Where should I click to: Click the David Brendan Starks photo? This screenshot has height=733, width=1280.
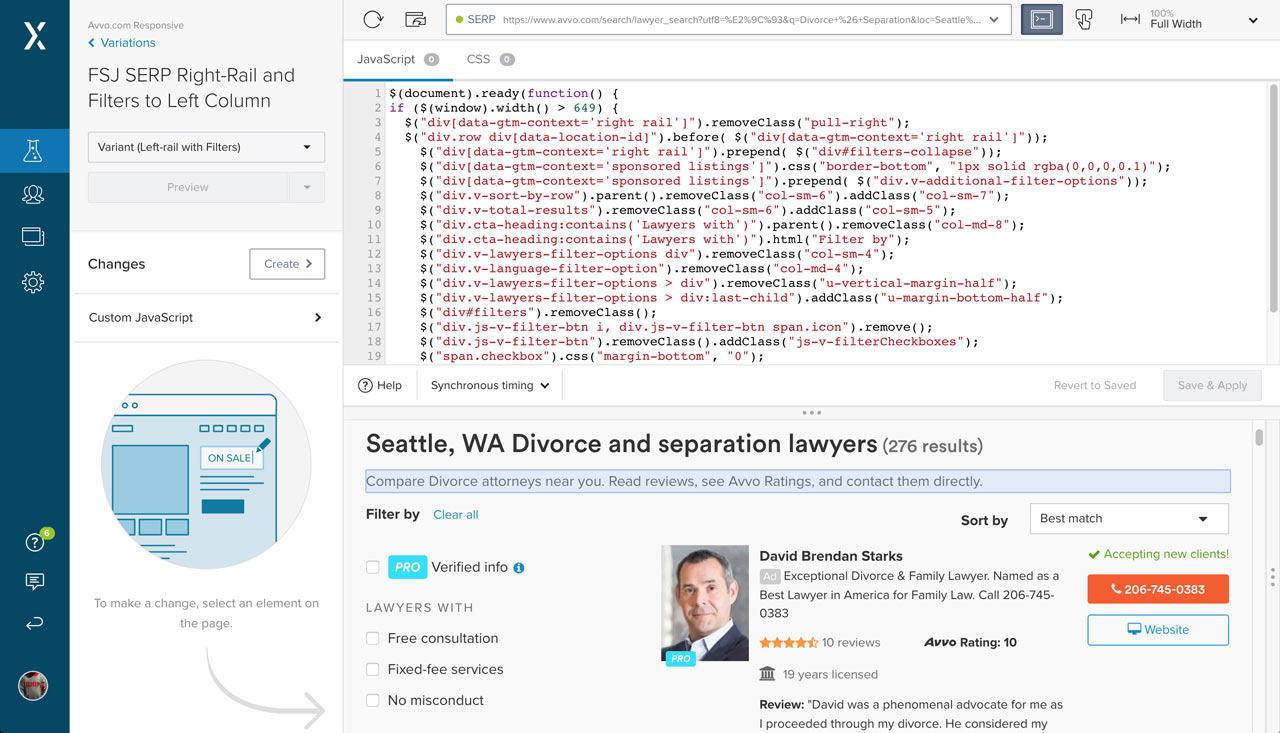point(705,603)
